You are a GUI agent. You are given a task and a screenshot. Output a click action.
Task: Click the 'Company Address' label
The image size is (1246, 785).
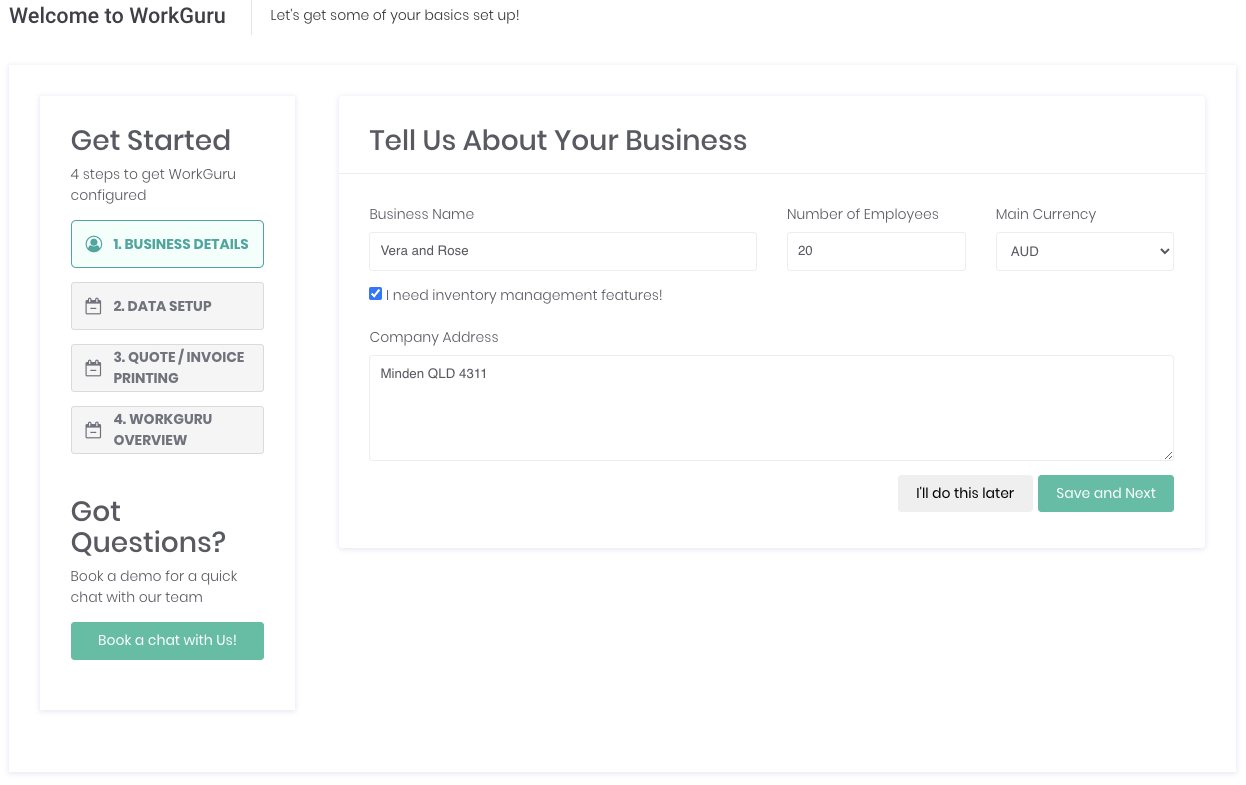pos(433,337)
